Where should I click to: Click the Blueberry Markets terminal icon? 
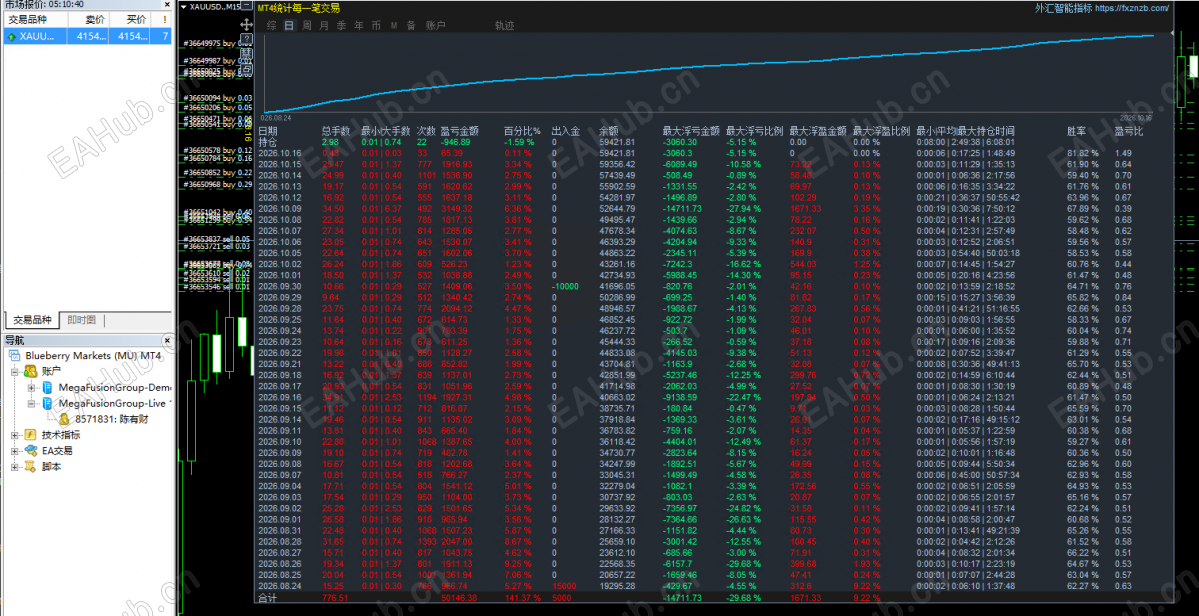[x=14, y=355]
